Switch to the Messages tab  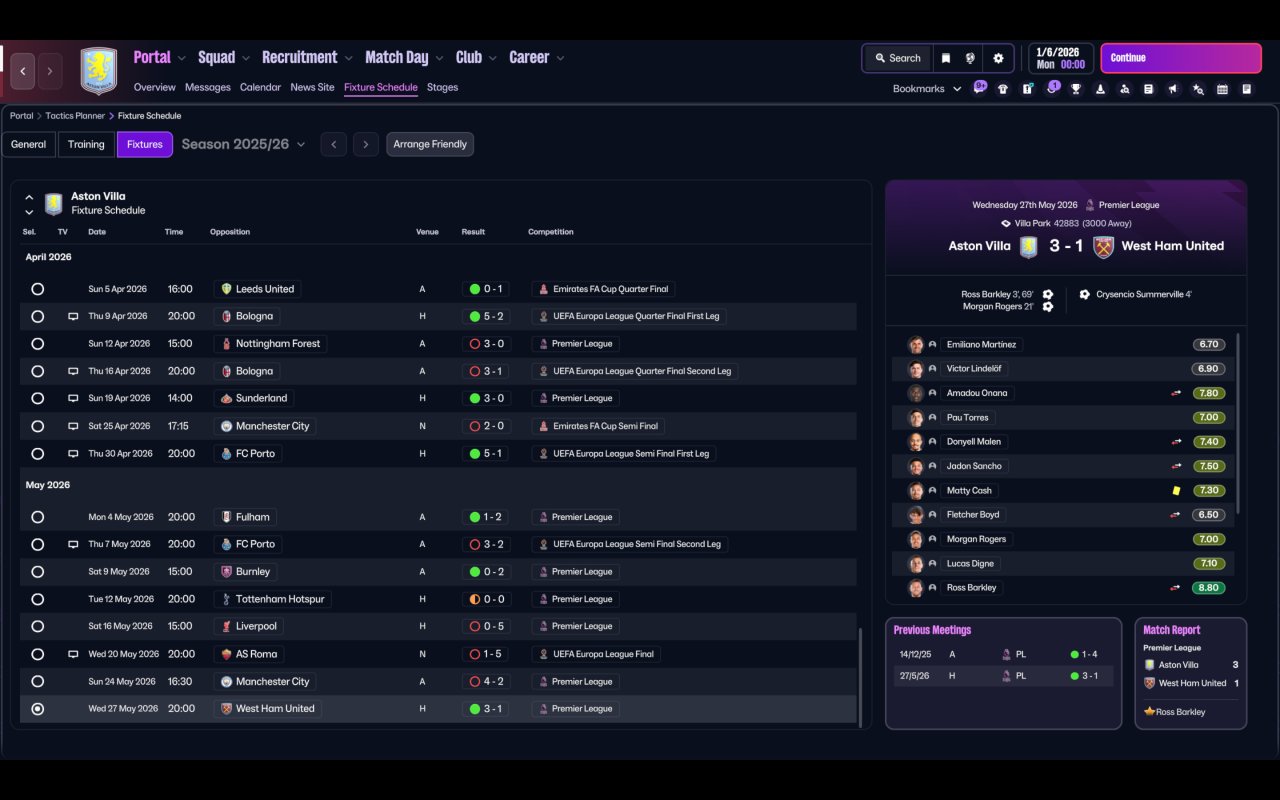click(x=208, y=87)
